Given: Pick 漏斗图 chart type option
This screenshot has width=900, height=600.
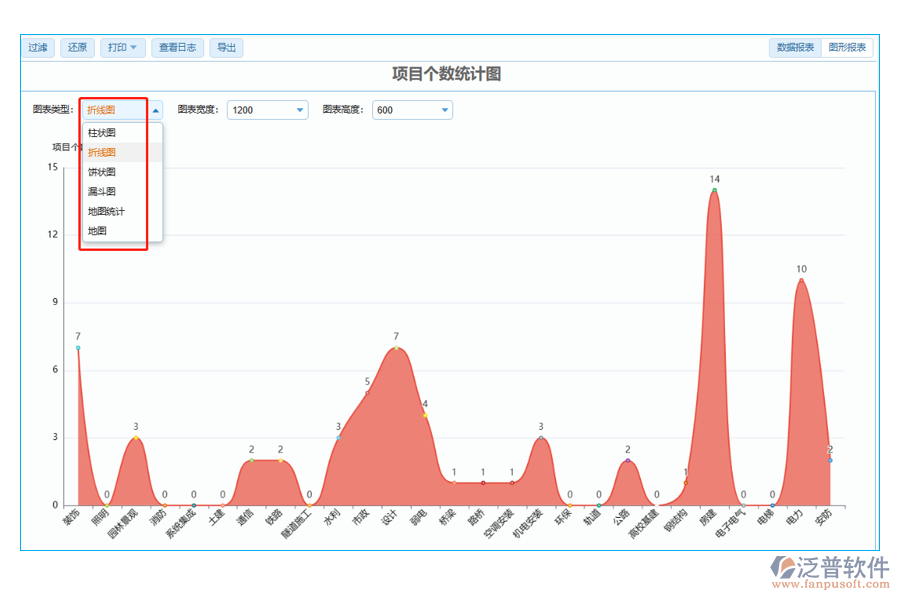Looking at the screenshot, I should pyautogui.click(x=102, y=192).
